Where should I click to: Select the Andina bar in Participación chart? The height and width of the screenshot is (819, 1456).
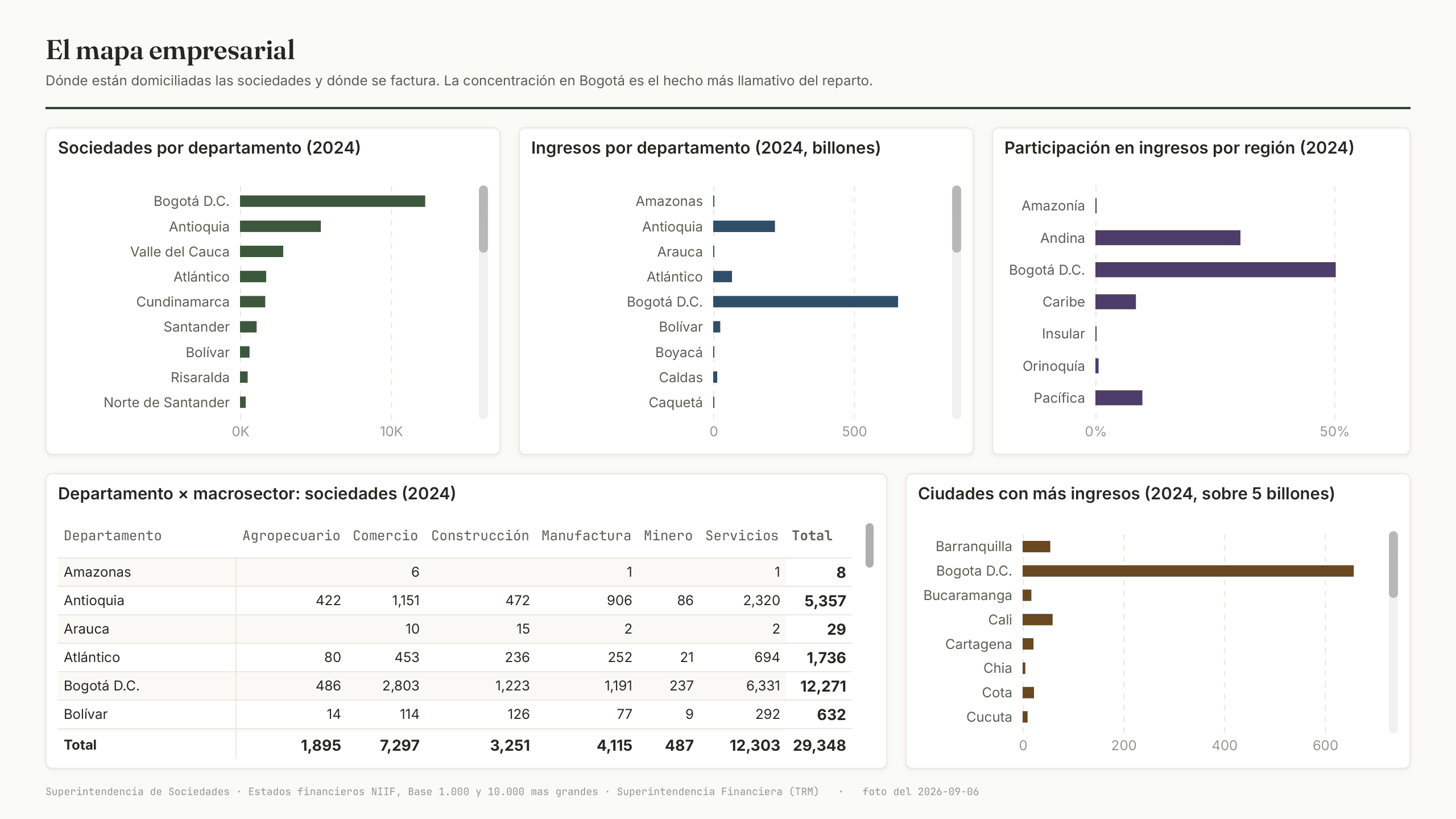[x=1168, y=238]
